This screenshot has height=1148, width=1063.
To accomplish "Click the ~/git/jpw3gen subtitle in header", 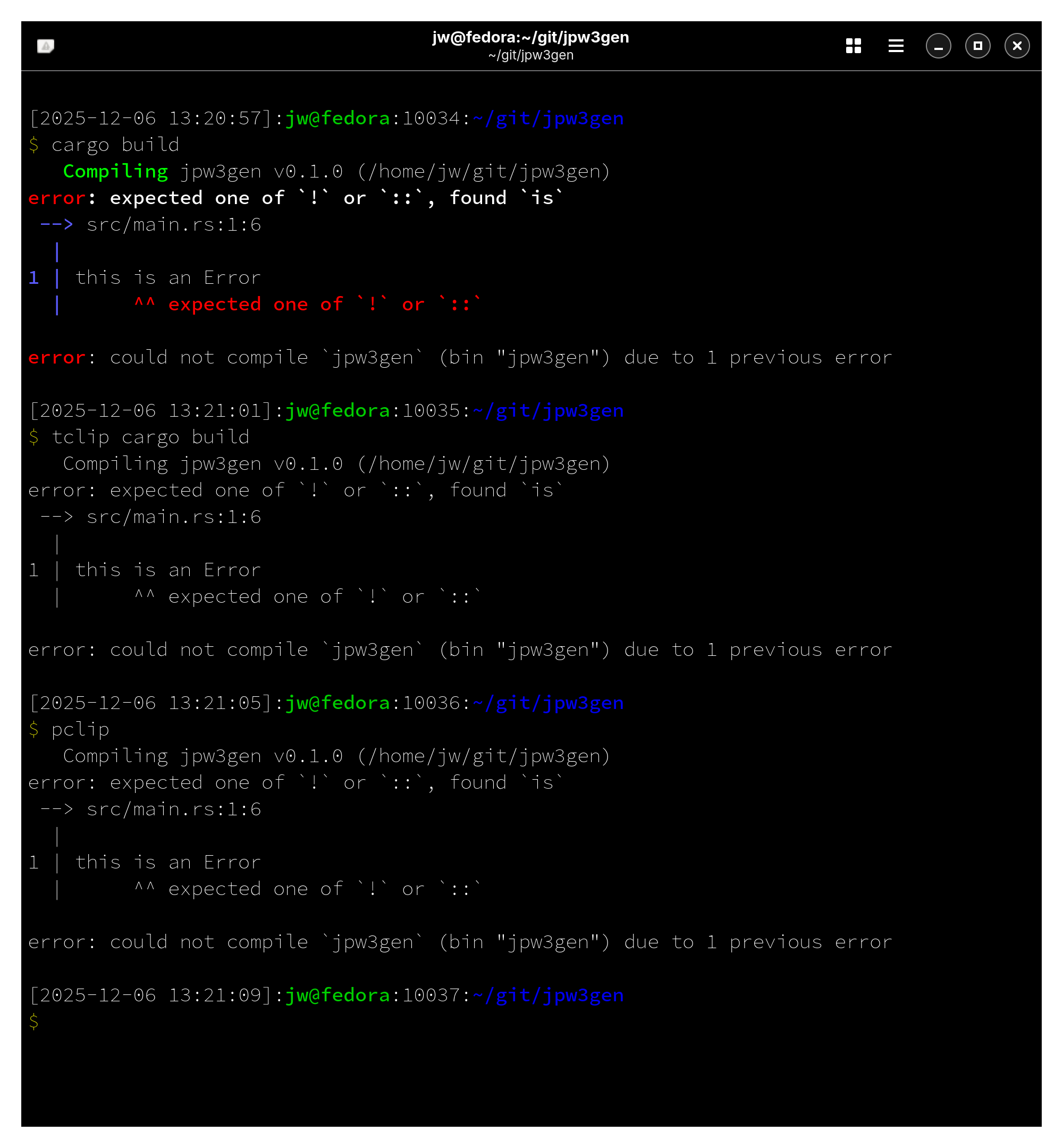I will 530,55.
